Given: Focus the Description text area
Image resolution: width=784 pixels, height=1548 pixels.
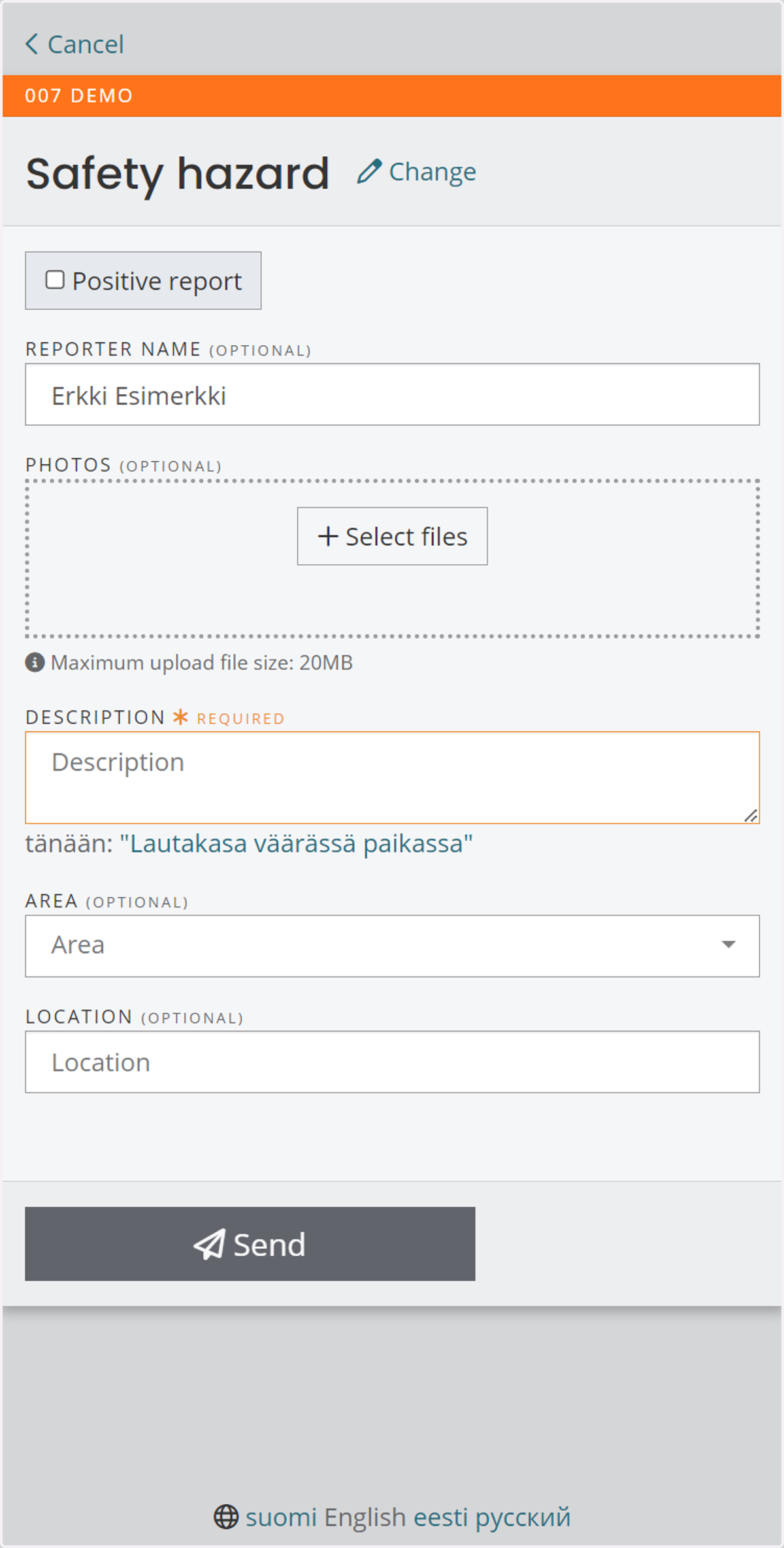Looking at the screenshot, I should [x=392, y=778].
